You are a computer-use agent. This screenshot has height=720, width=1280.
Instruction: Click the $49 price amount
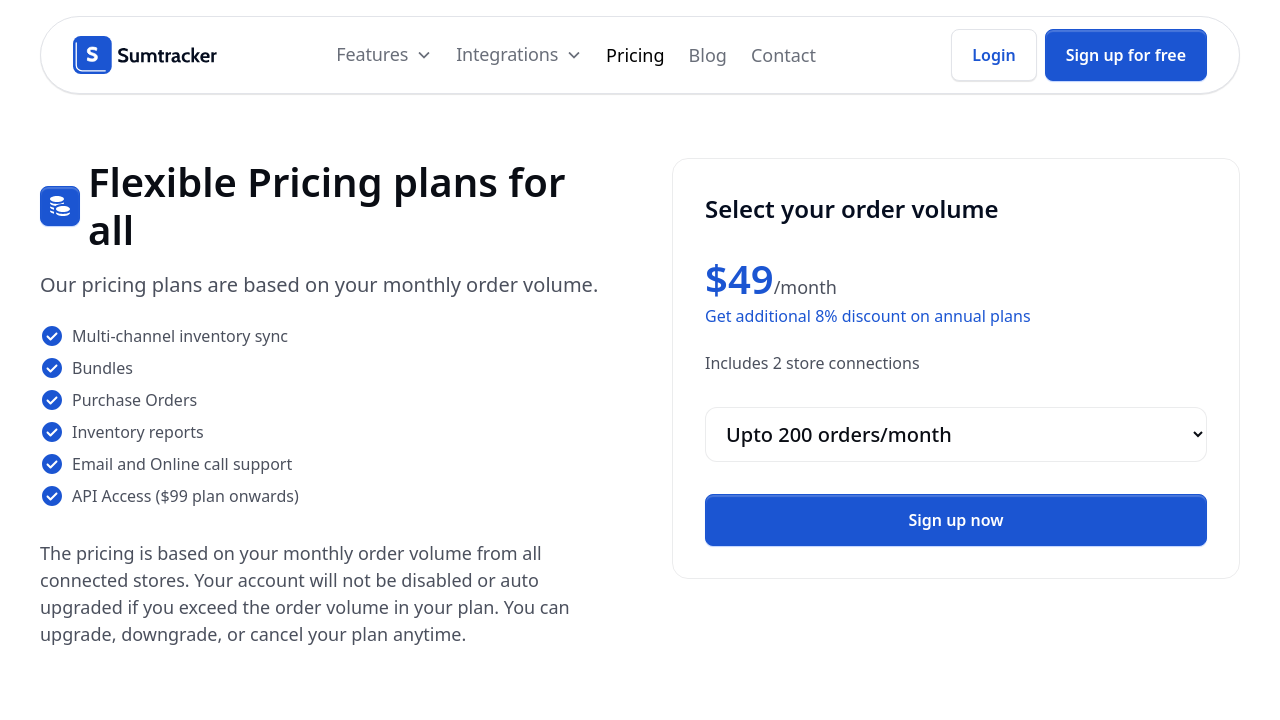click(739, 280)
